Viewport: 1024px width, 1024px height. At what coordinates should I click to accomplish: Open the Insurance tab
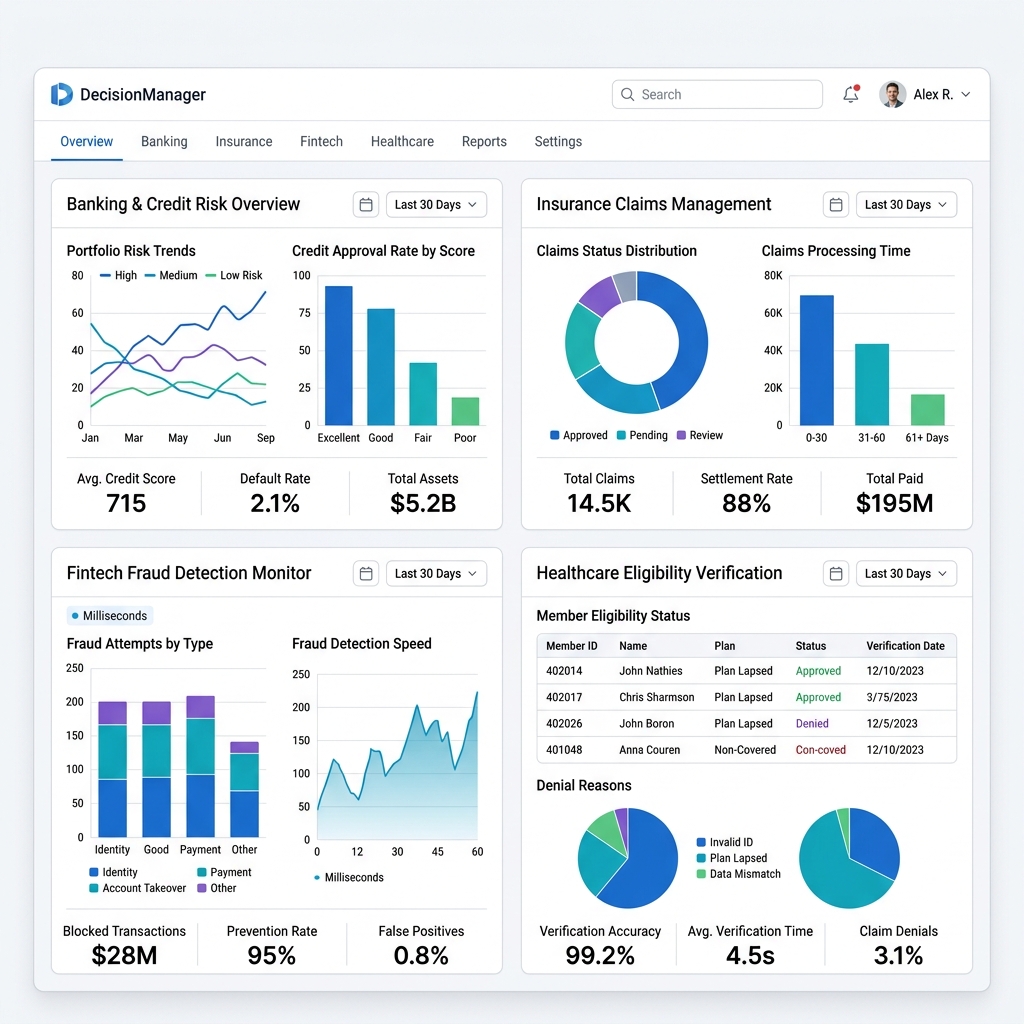(x=244, y=142)
